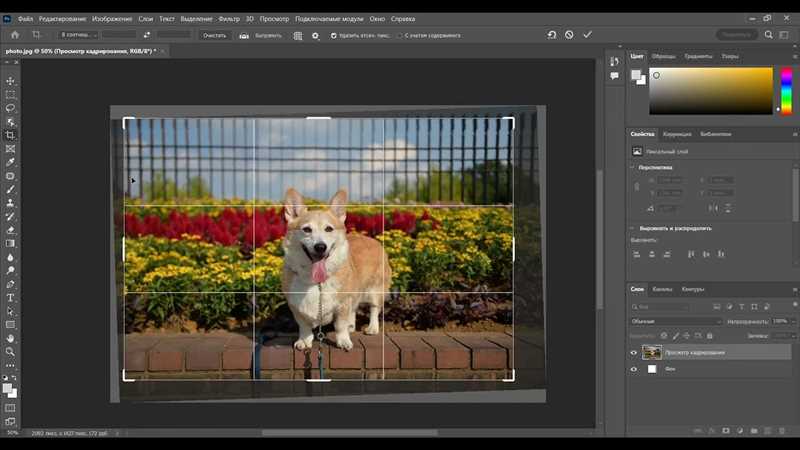Collapse the Перспектива section

(633, 167)
